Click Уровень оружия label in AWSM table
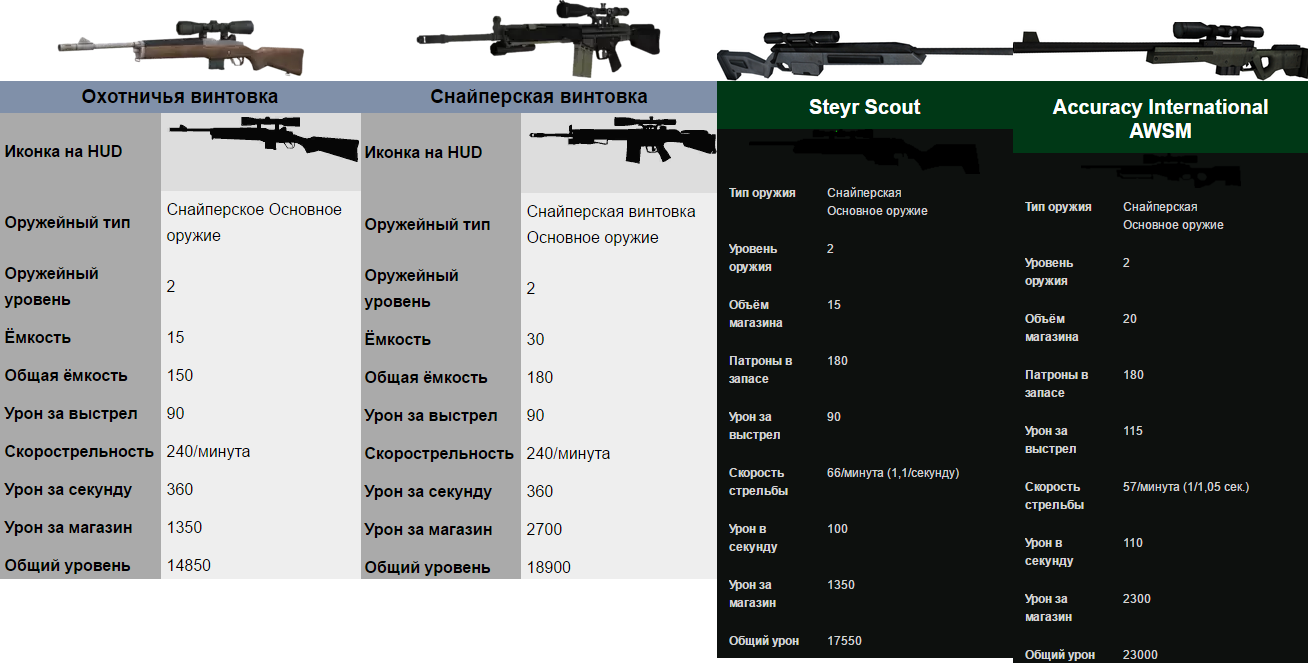This screenshot has width=1308, height=663. tap(1049, 272)
